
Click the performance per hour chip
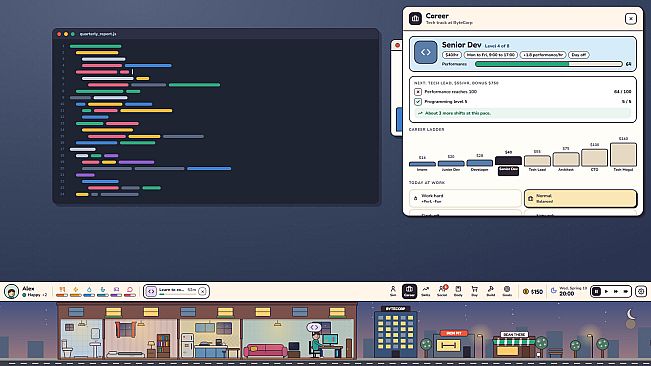pyautogui.click(x=543, y=55)
